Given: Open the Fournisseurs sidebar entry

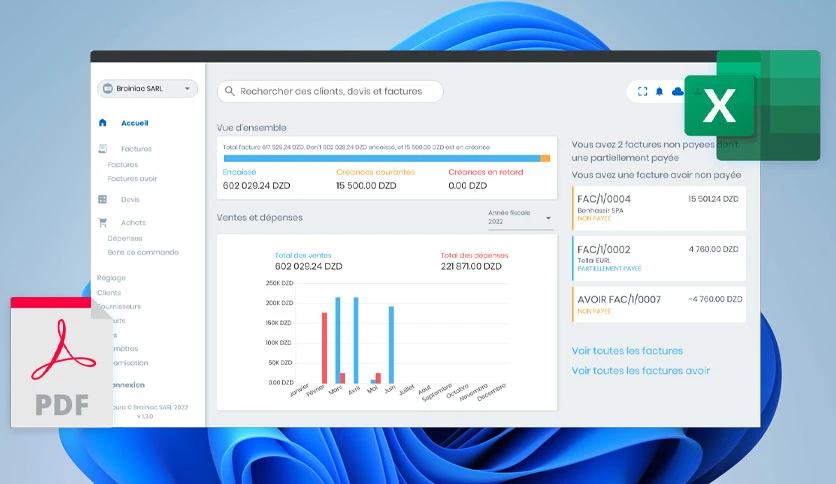Looking at the screenshot, I should click(120, 306).
